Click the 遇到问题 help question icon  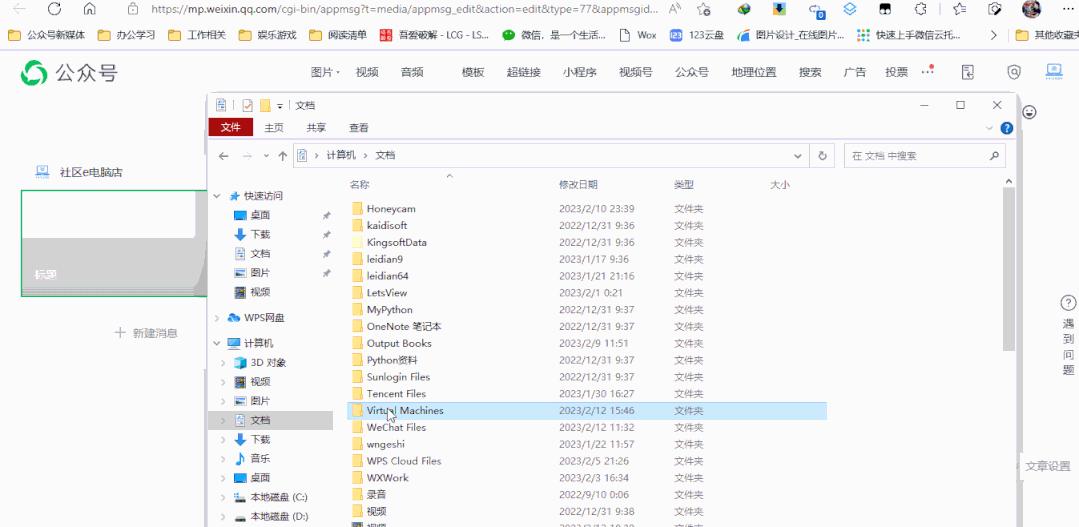click(x=1068, y=303)
